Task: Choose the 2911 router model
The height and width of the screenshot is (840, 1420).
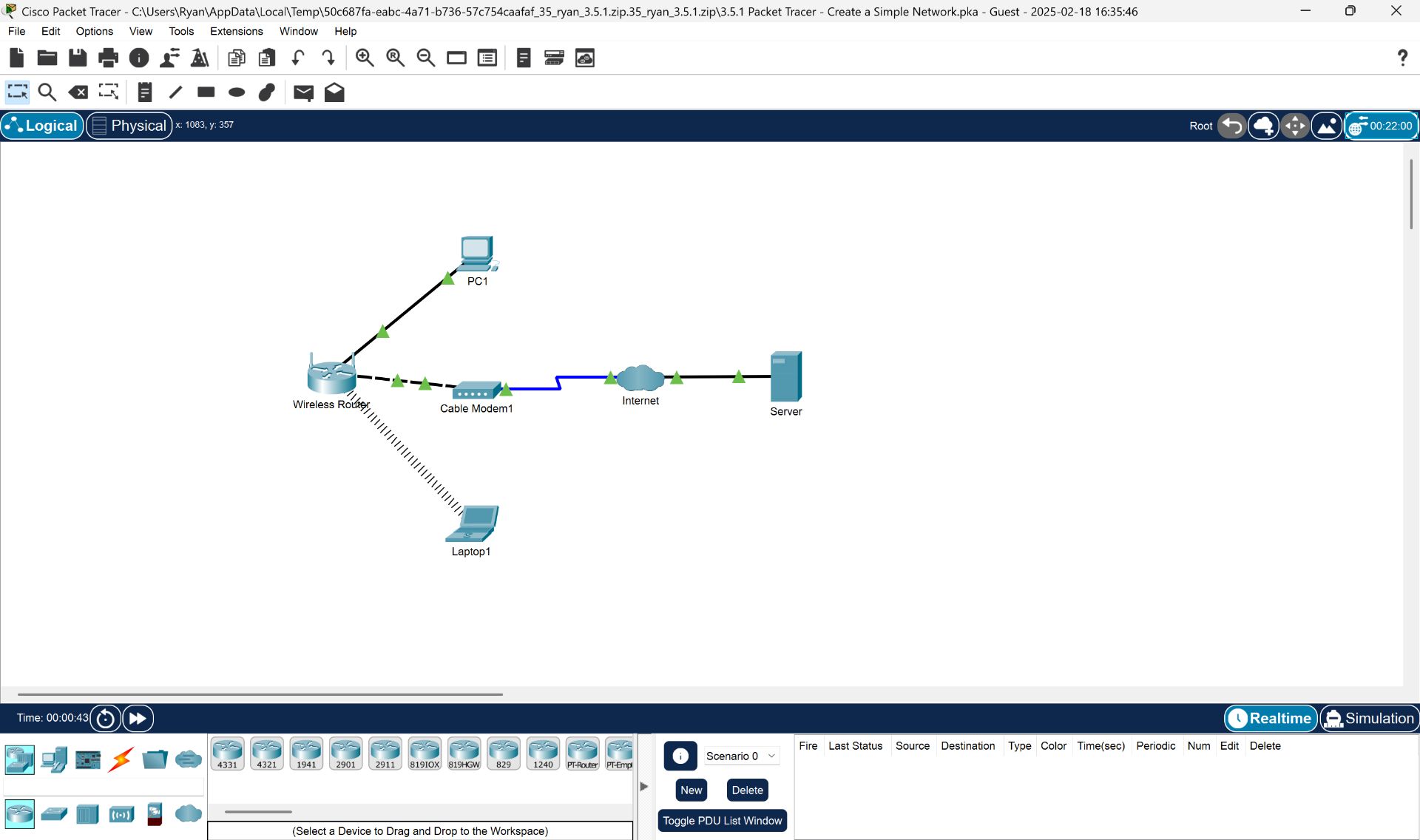Action: point(385,754)
